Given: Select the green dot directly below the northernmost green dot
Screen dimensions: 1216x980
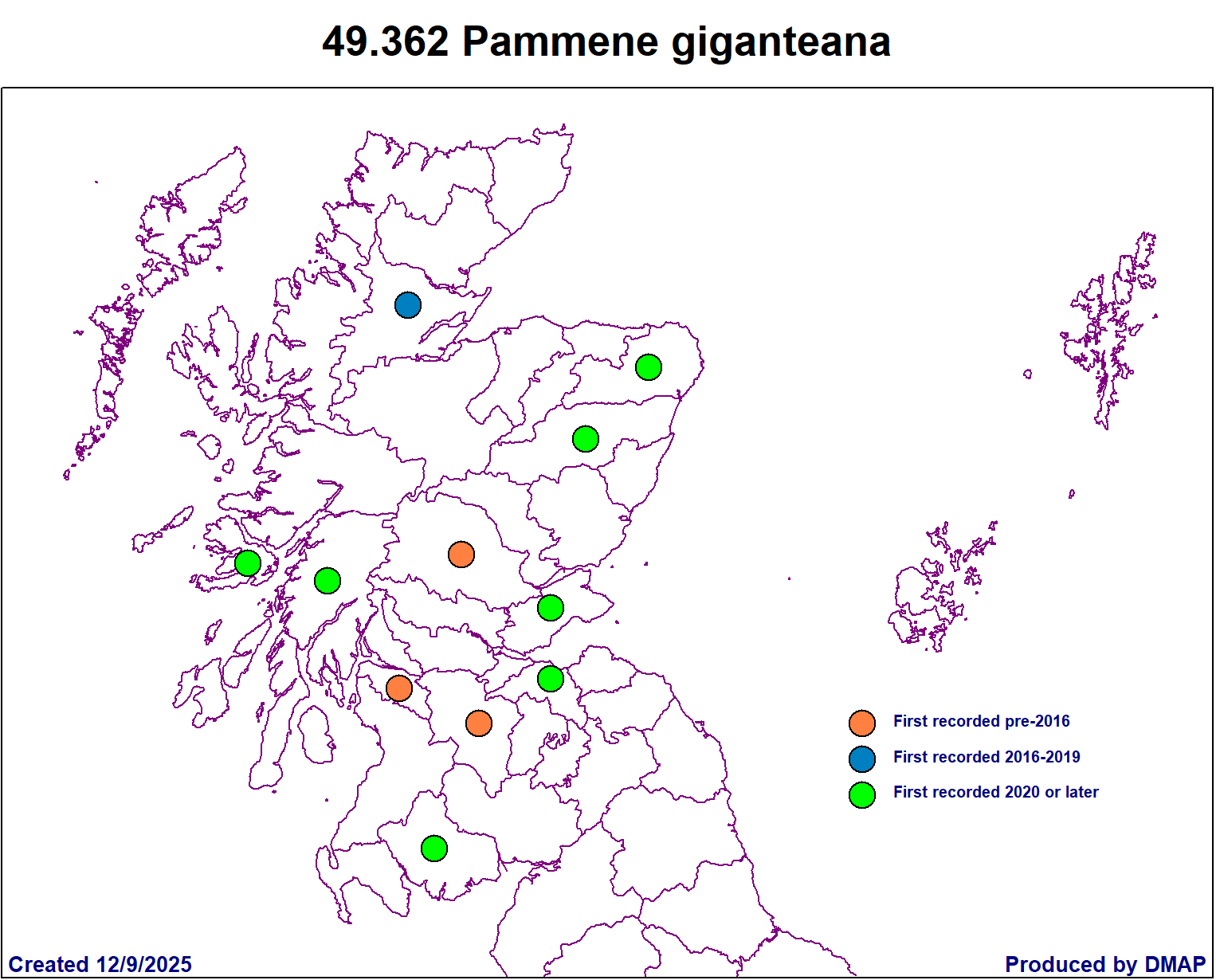Looking at the screenshot, I should [x=586, y=439].
